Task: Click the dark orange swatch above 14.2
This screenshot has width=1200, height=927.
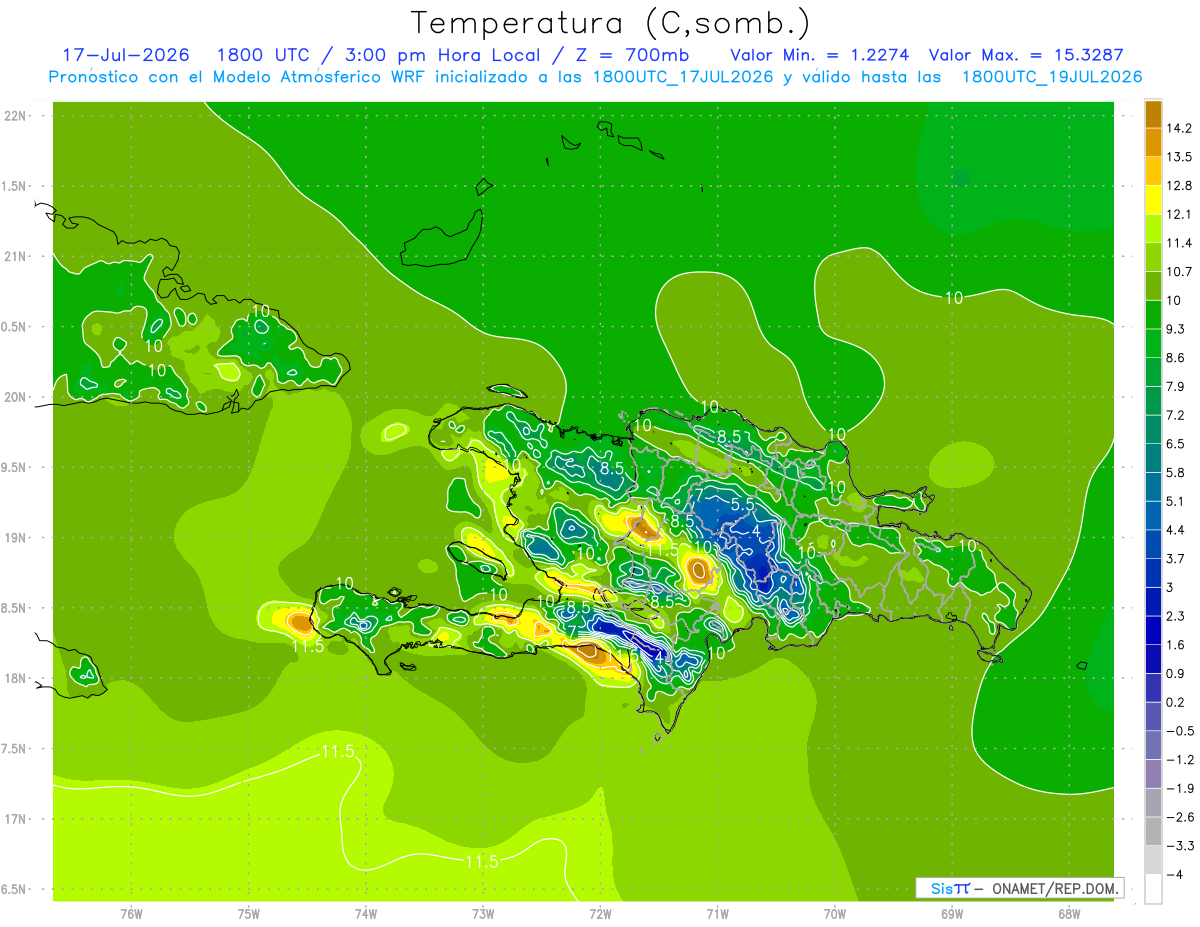Action: (1153, 114)
